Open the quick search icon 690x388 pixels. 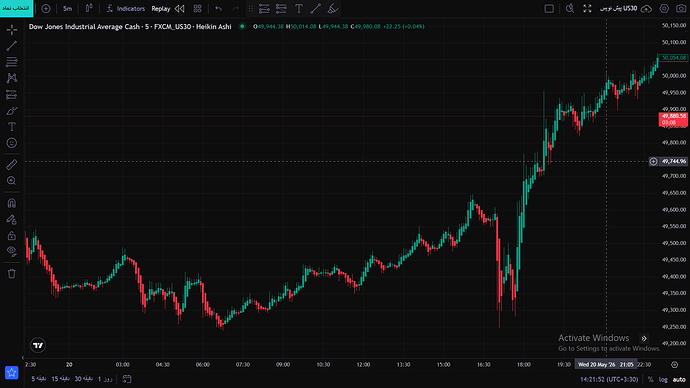click(x=570, y=9)
